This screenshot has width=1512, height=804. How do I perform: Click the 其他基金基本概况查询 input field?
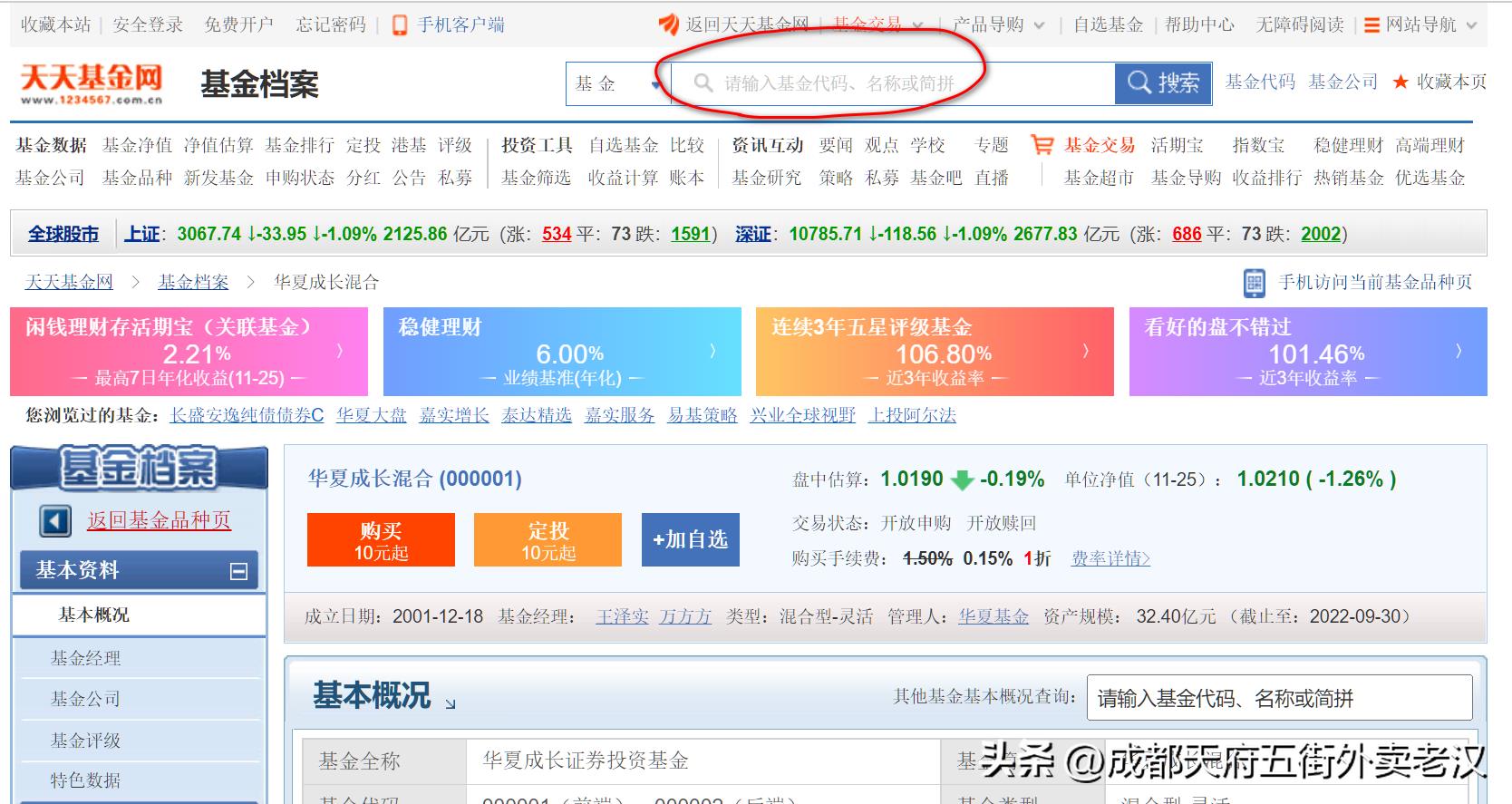point(1279,698)
